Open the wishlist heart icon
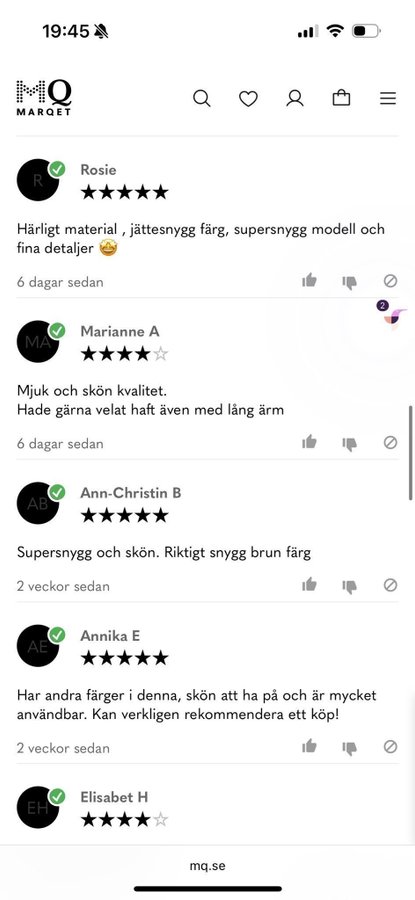The height and width of the screenshot is (900, 415). tap(248, 99)
